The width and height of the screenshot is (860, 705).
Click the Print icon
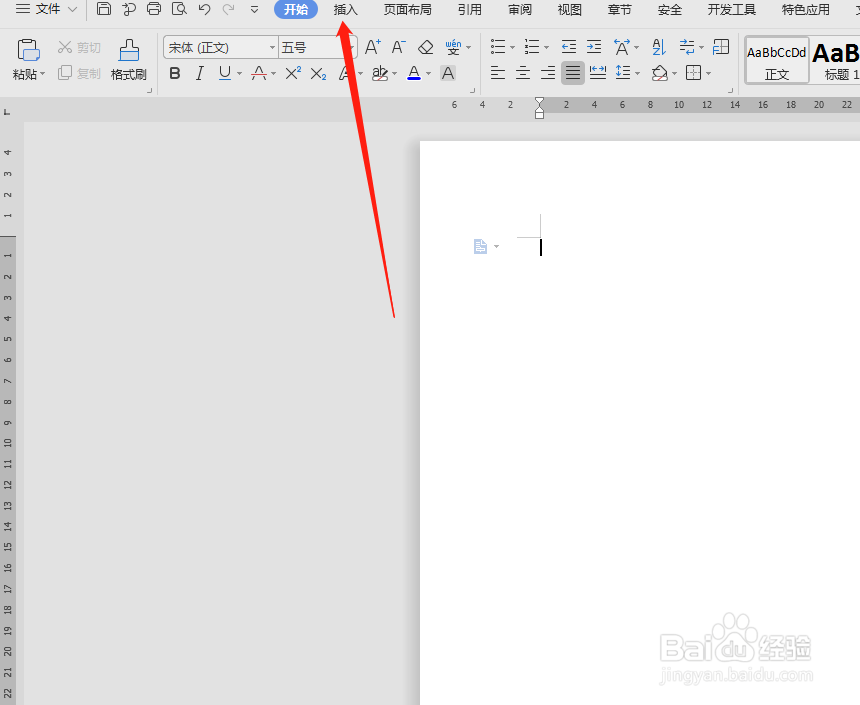coord(154,9)
